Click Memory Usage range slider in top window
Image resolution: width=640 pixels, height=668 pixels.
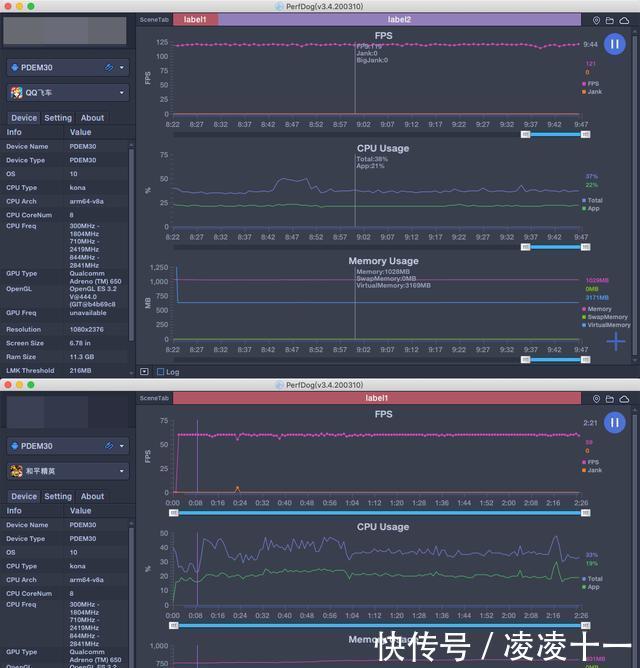click(x=556, y=360)
